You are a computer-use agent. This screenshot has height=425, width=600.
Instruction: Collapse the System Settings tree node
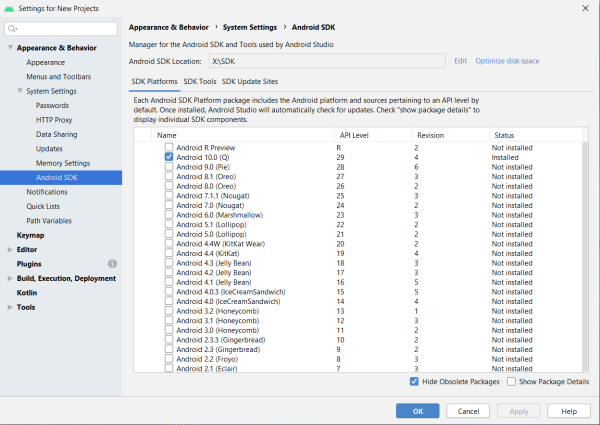(20, 91)
